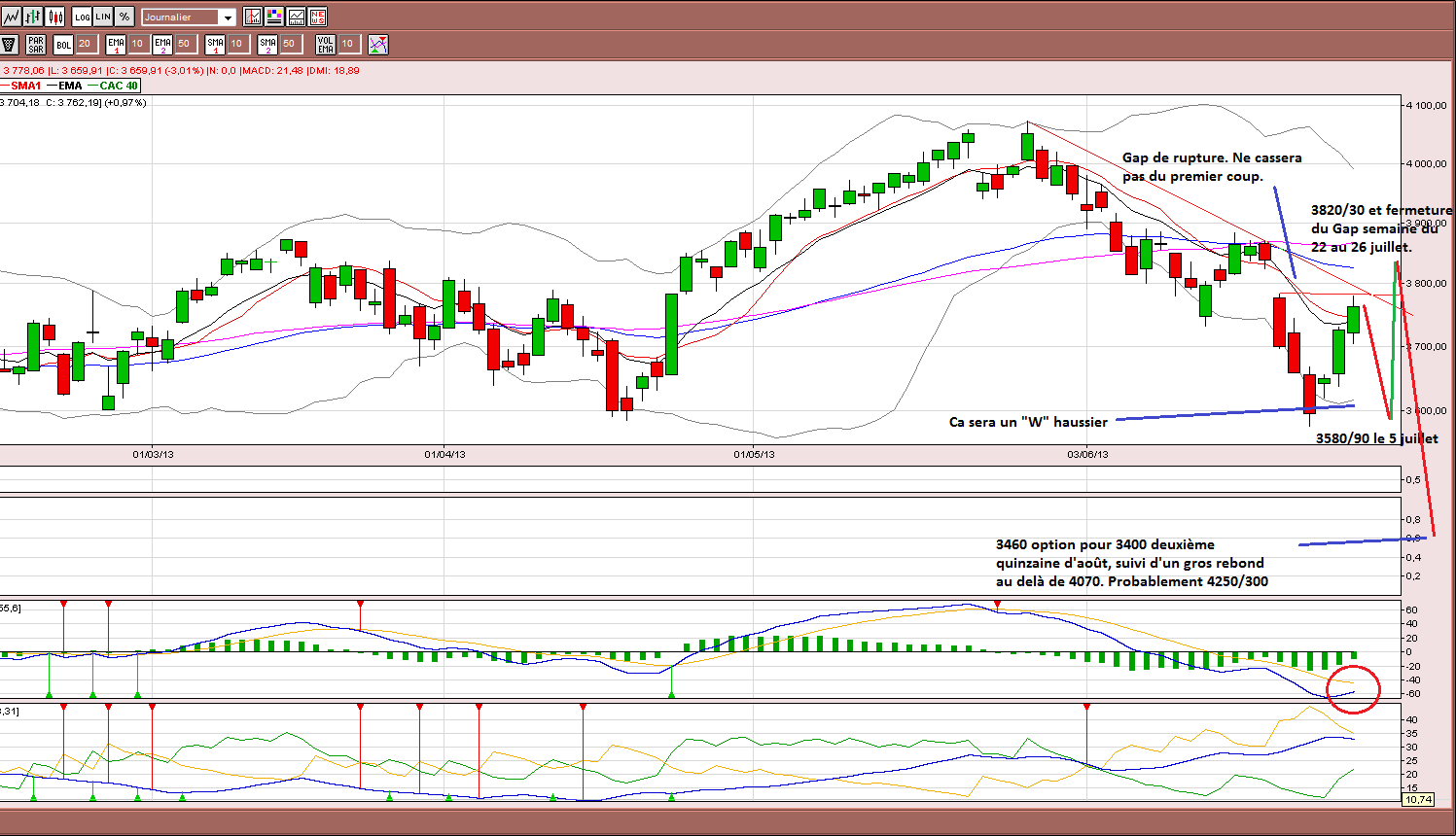Click the 01/04/13 date label

(x=444, y=454)
